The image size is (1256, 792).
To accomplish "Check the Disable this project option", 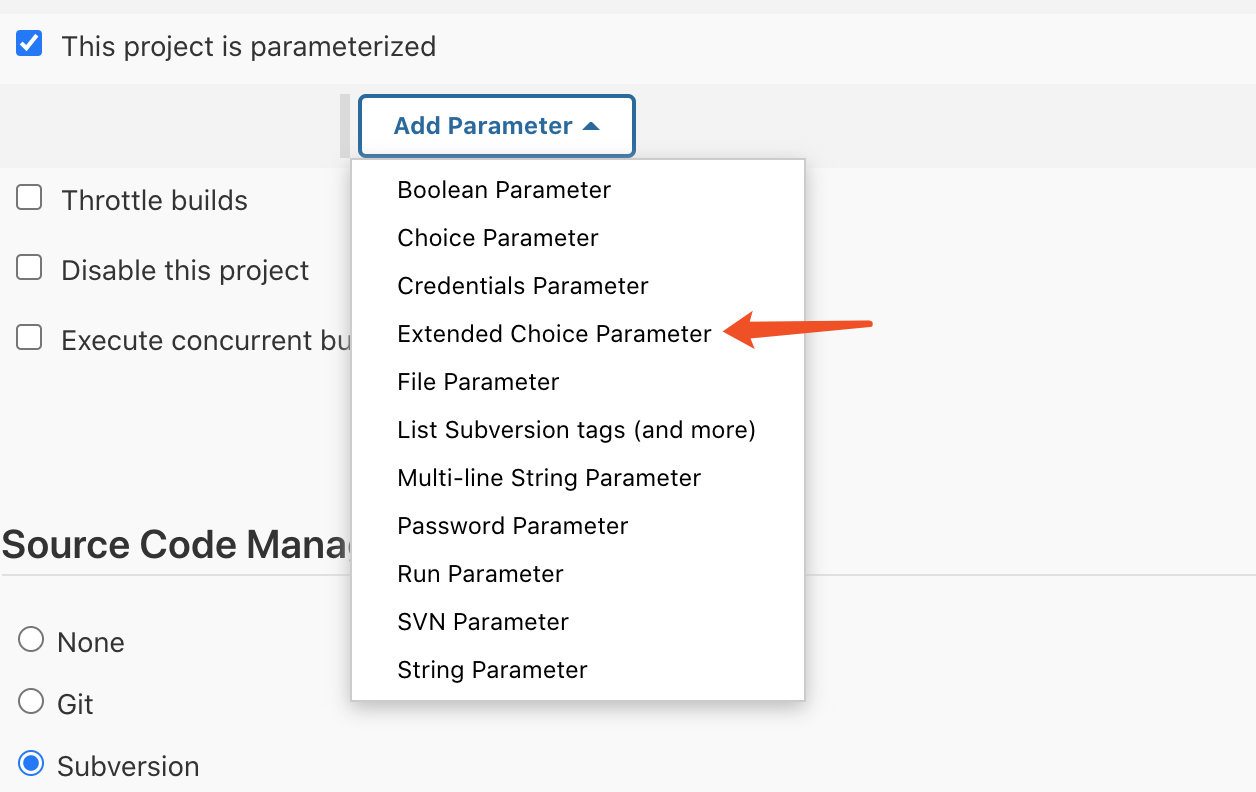I will point(29,268).
